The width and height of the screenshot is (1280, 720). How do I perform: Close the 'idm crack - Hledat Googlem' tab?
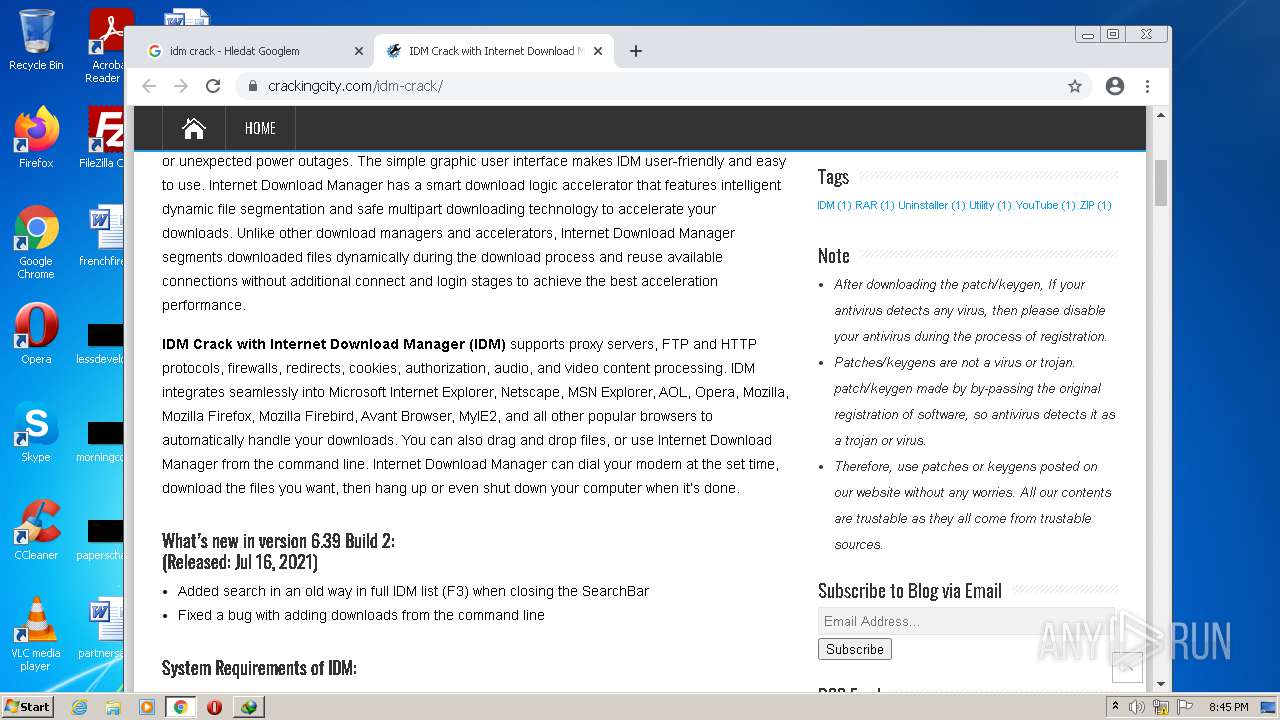coord(359,51)
